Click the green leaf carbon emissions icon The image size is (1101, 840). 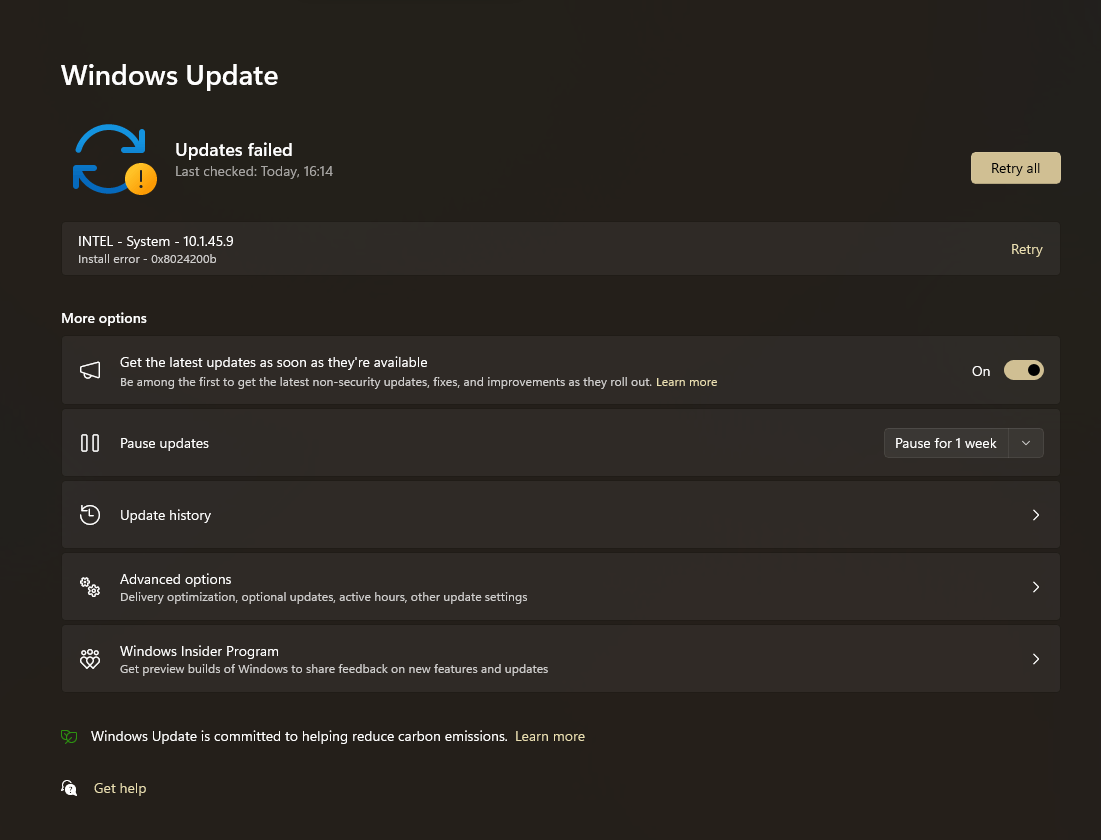point(69,736)
